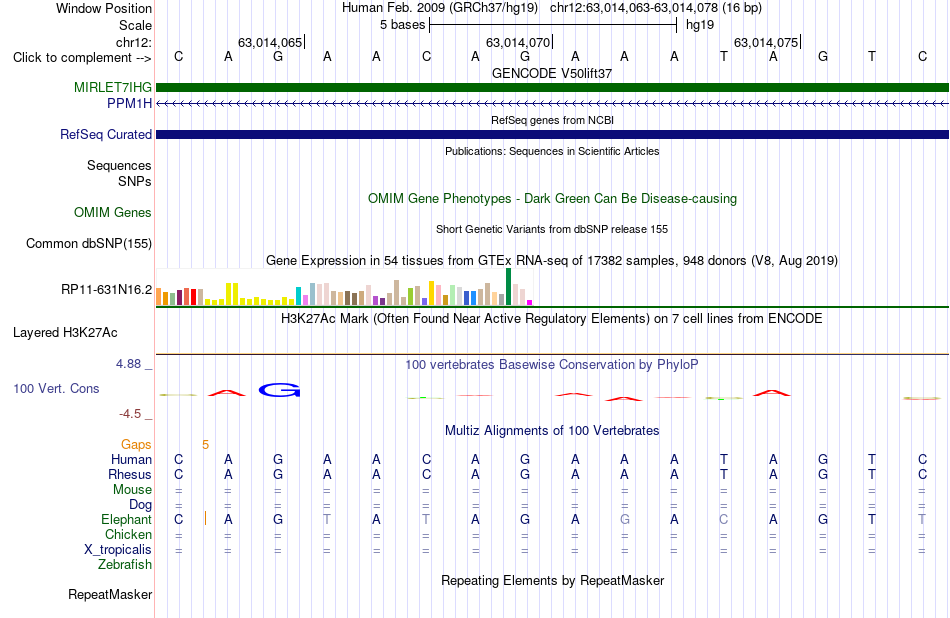Click the tallest dark green GTEx bar
Viewport: 950px width, 618px height.
508,287
